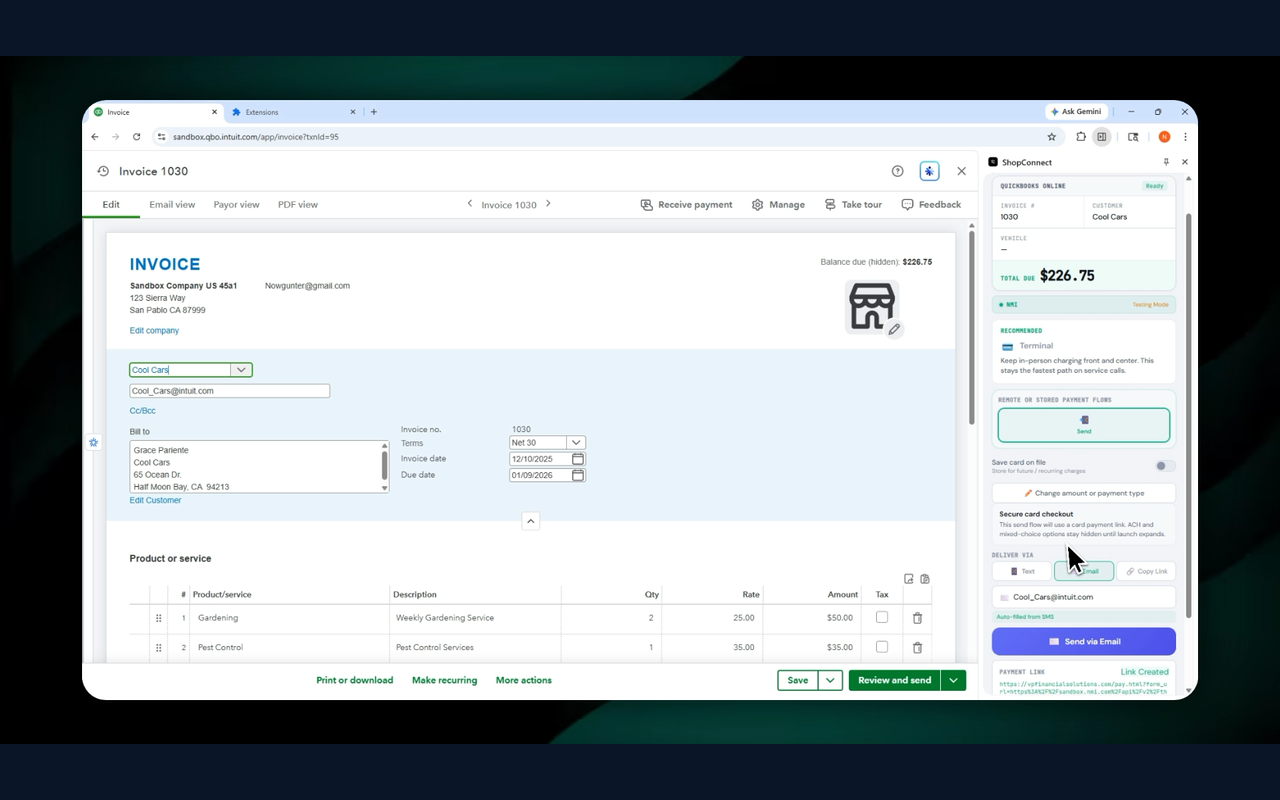Check the Tax box for Gardening
1280x800 pixels.
point(881,617)
